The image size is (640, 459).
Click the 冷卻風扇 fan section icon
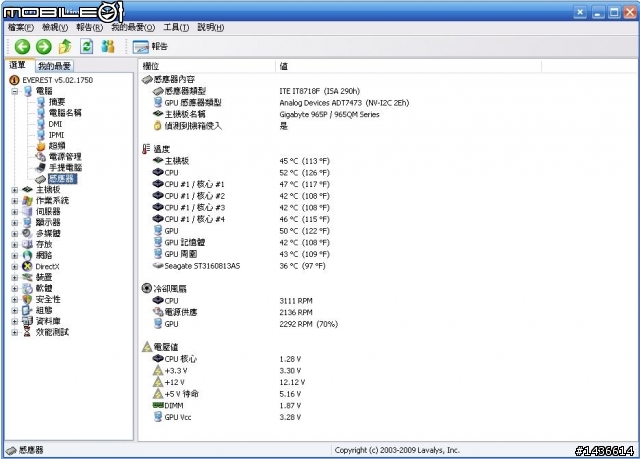[x=147, y=288]
